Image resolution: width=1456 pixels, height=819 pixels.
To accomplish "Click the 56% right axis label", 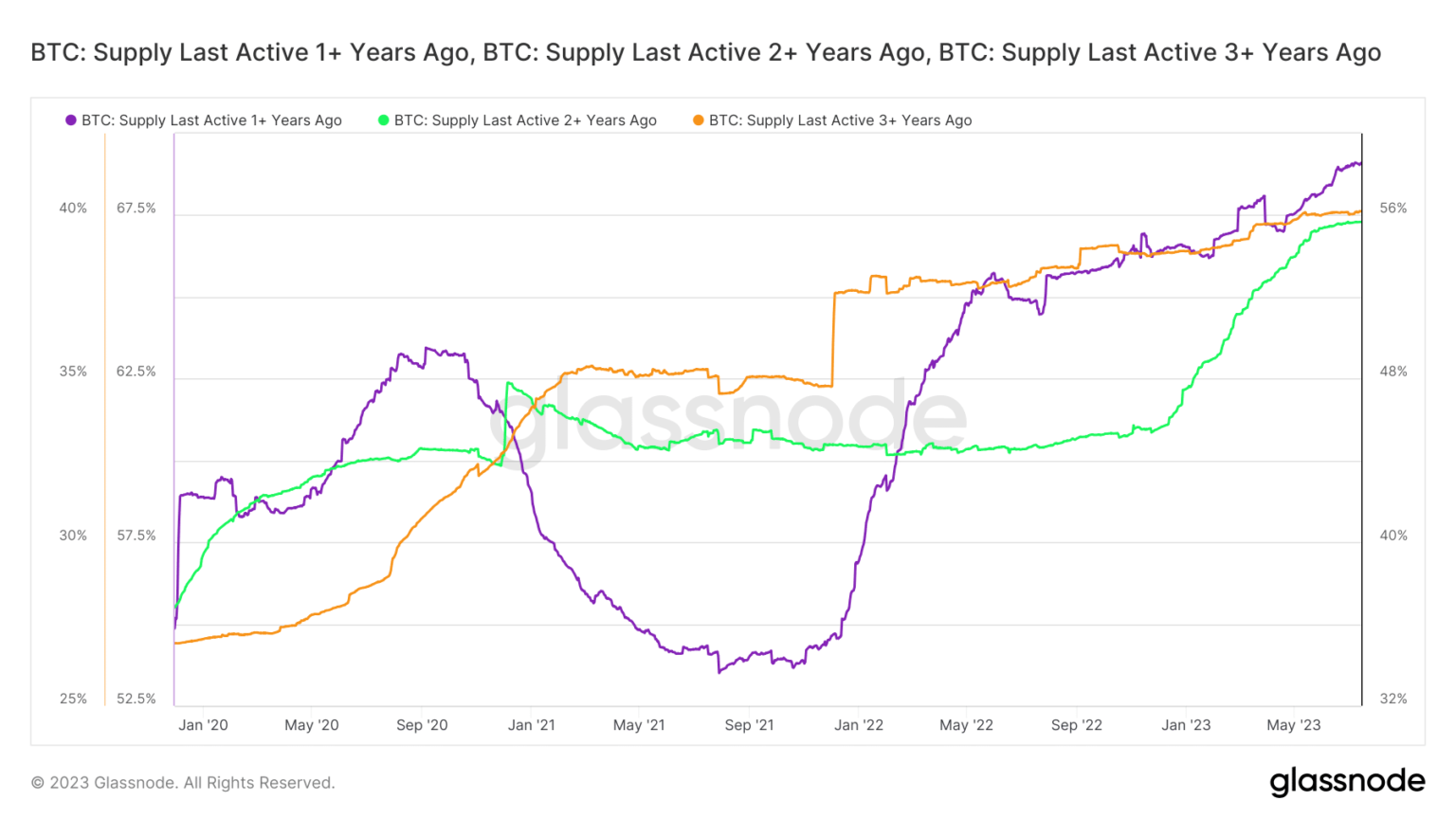I will pyautogui.click(x=1393, y=209).
